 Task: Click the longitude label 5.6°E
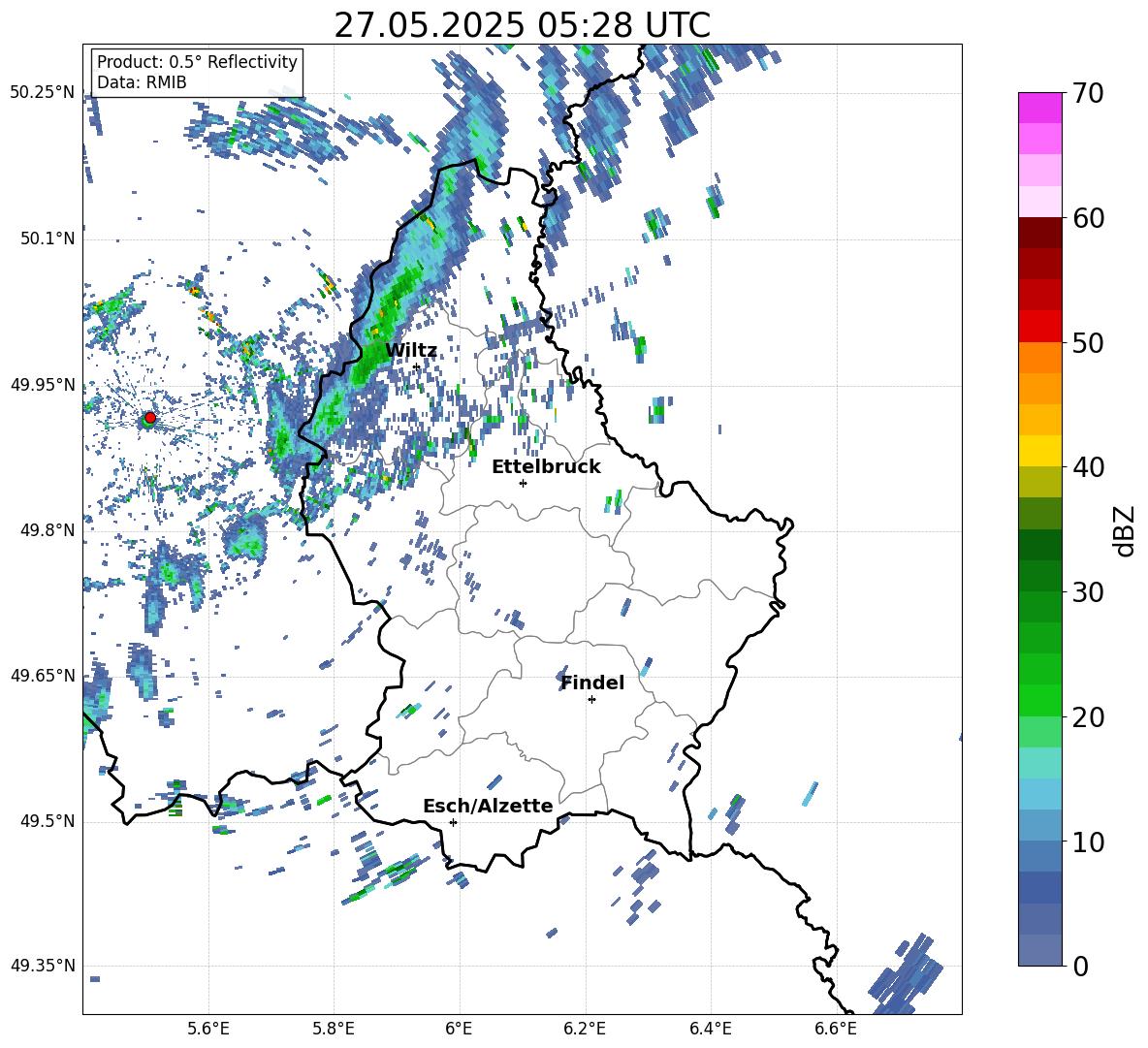[208, 1029]
